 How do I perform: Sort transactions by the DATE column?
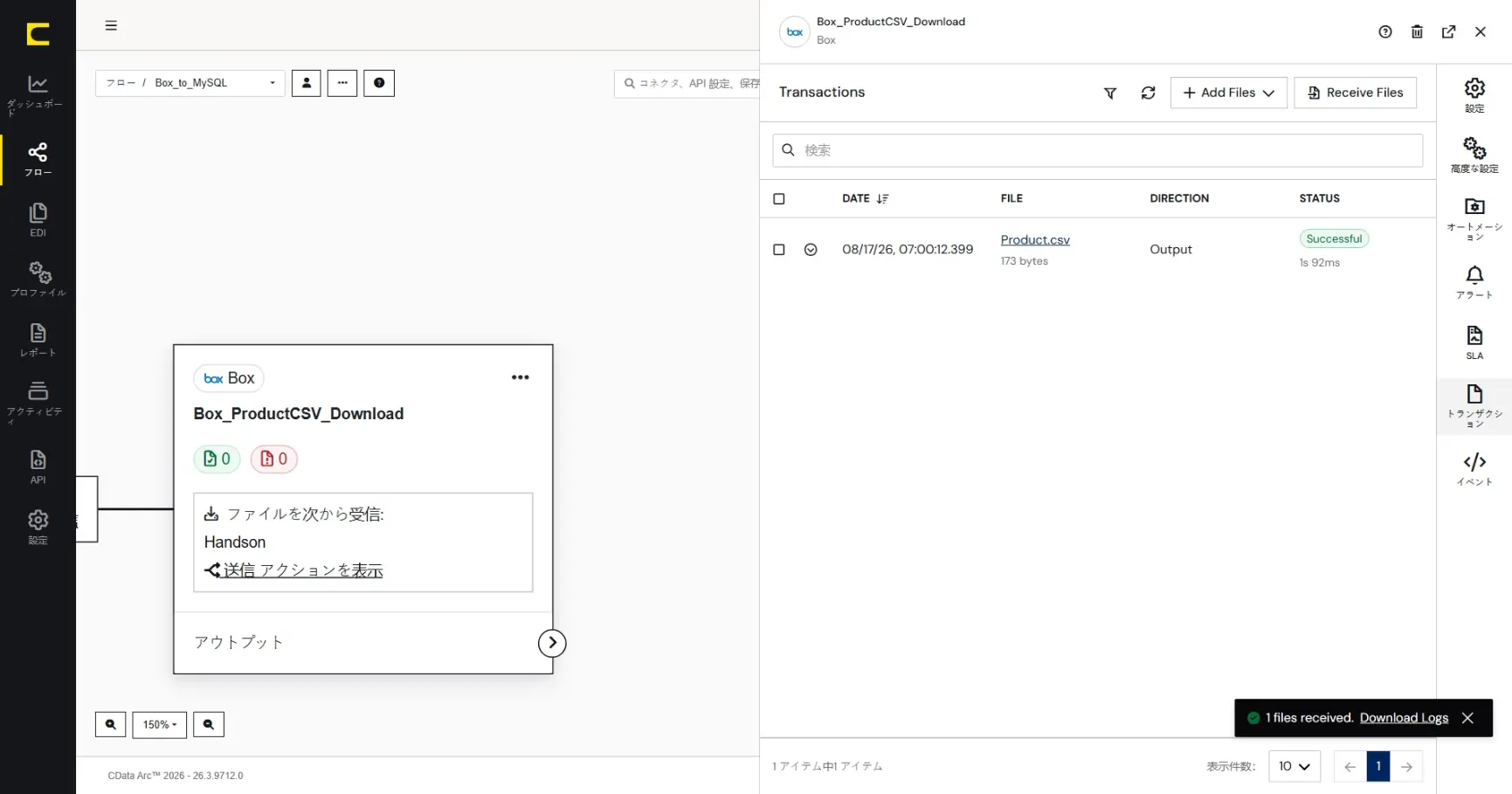pyautogui.click(x=865, y=198)
